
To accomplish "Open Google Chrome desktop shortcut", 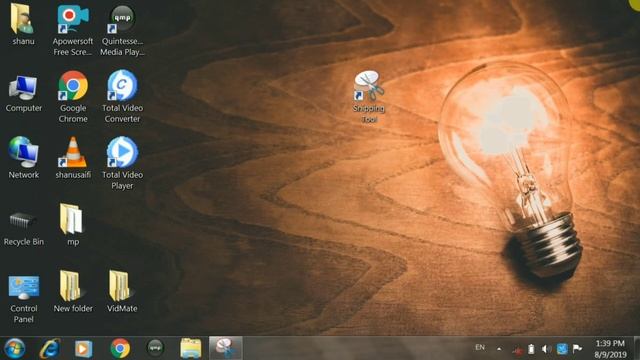I will coord(73,97).
